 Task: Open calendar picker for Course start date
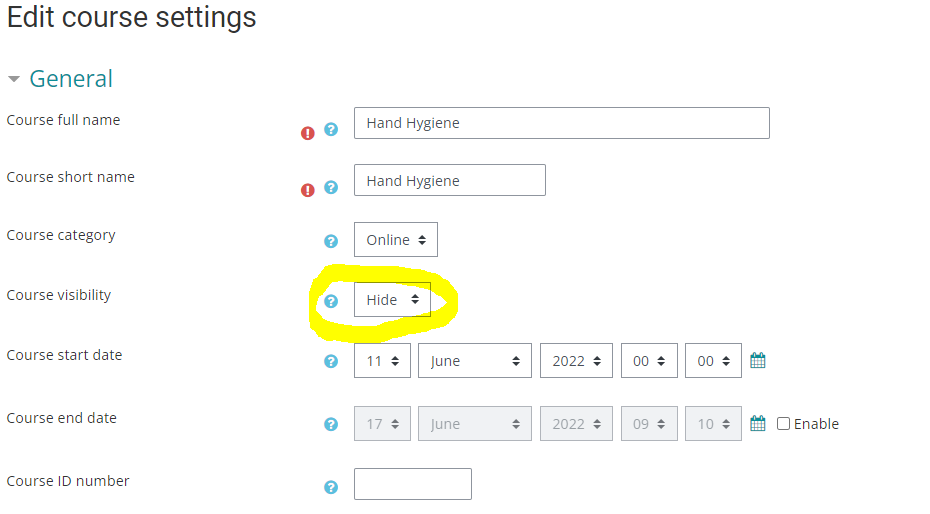pos(758,361)
